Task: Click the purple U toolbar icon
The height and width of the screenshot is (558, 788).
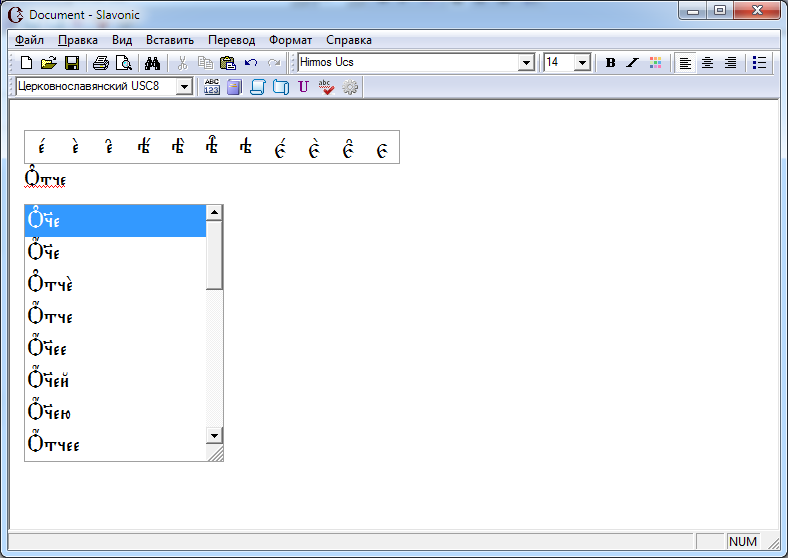Action: (303, 87)
